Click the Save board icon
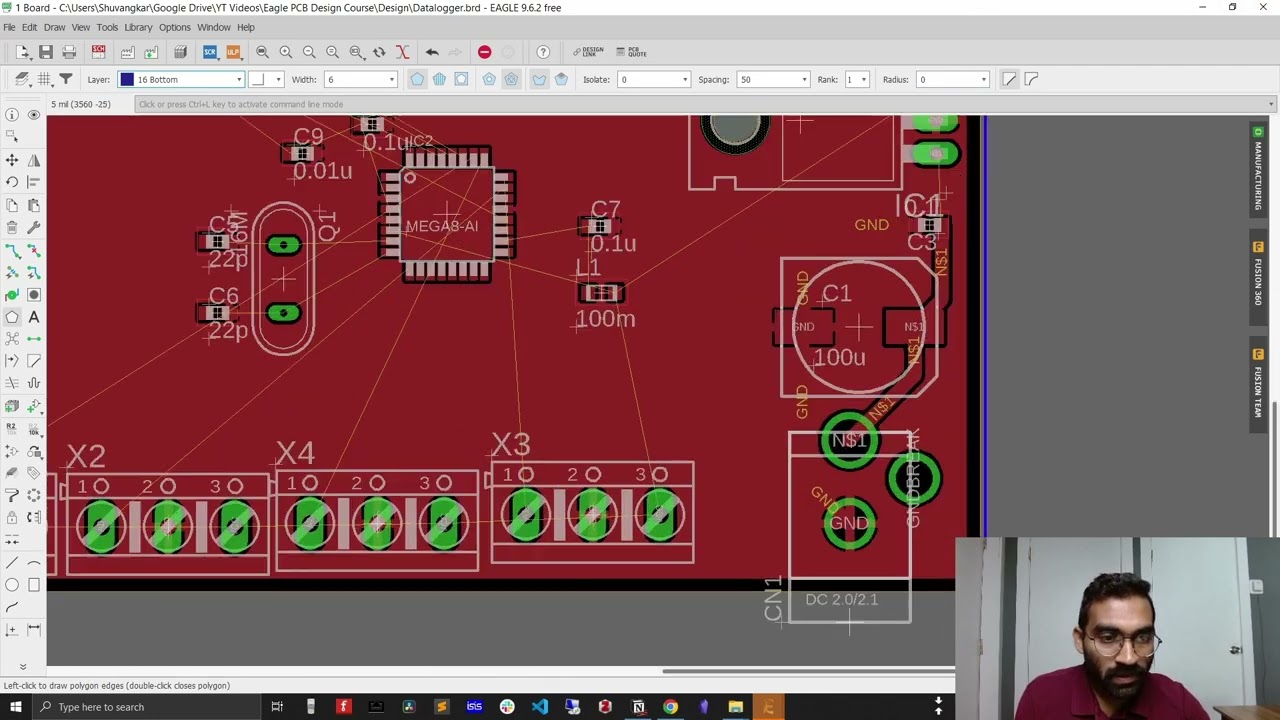Screen dimensions: 1280x720 (x=46, y=52)
